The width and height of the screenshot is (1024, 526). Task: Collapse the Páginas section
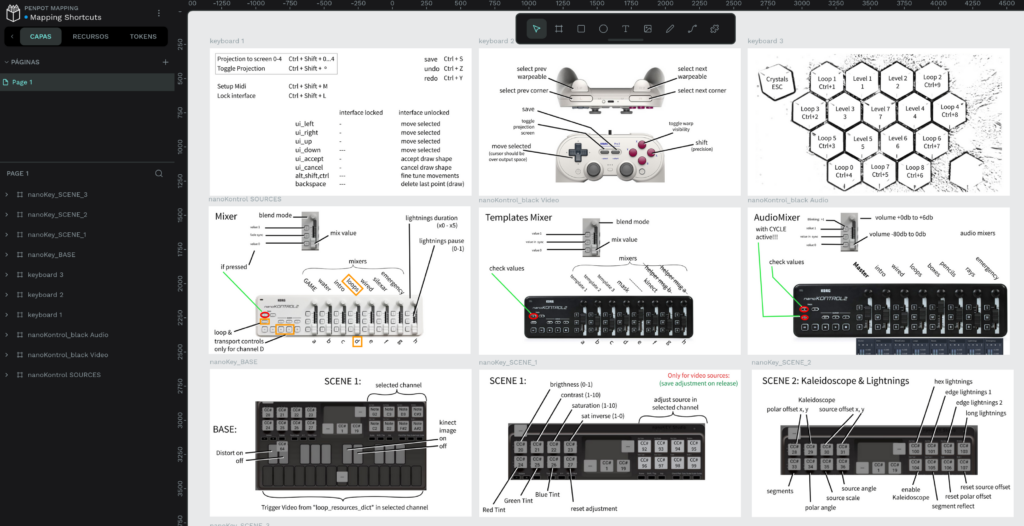pyautogui.click(x=6, y=62)
